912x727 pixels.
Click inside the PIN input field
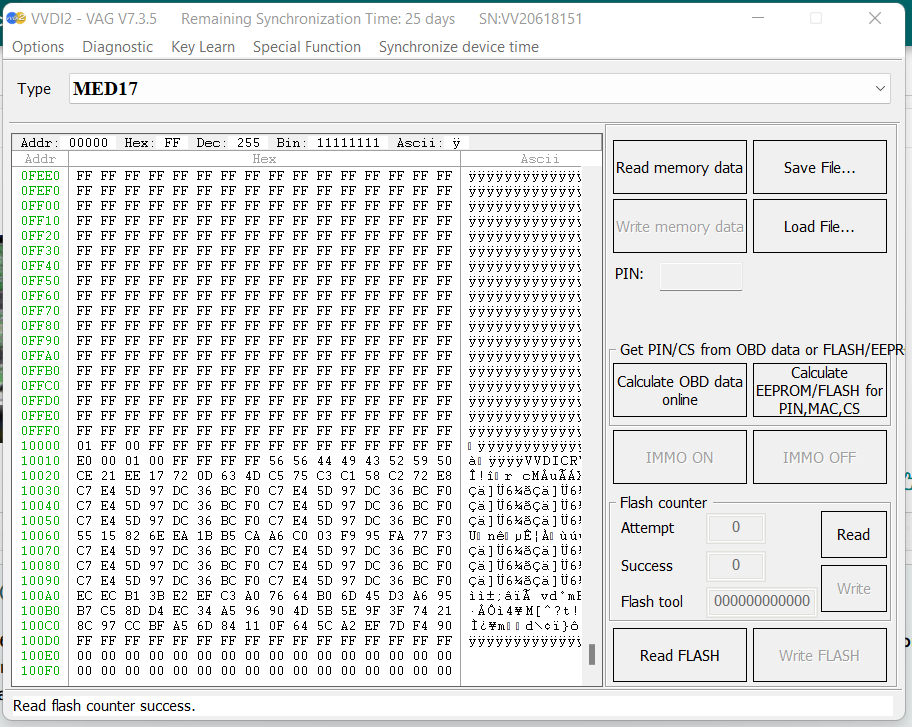[701, 276]
